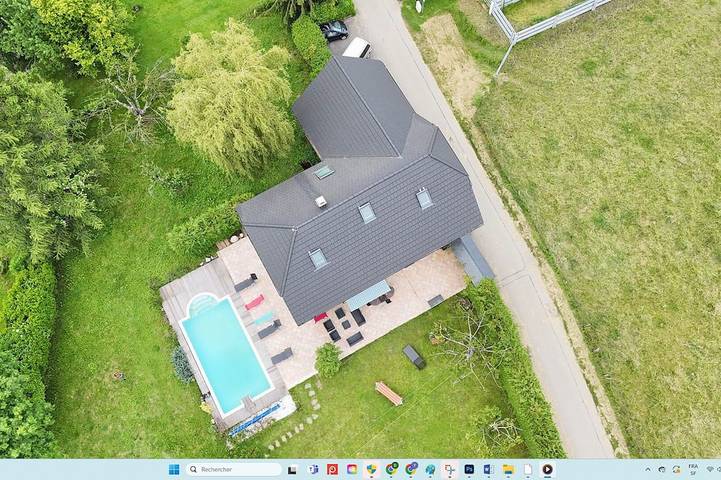Open network settings from the tray
Image resolution: width=721 pixels, height=480 pixels.
point(710,469)
